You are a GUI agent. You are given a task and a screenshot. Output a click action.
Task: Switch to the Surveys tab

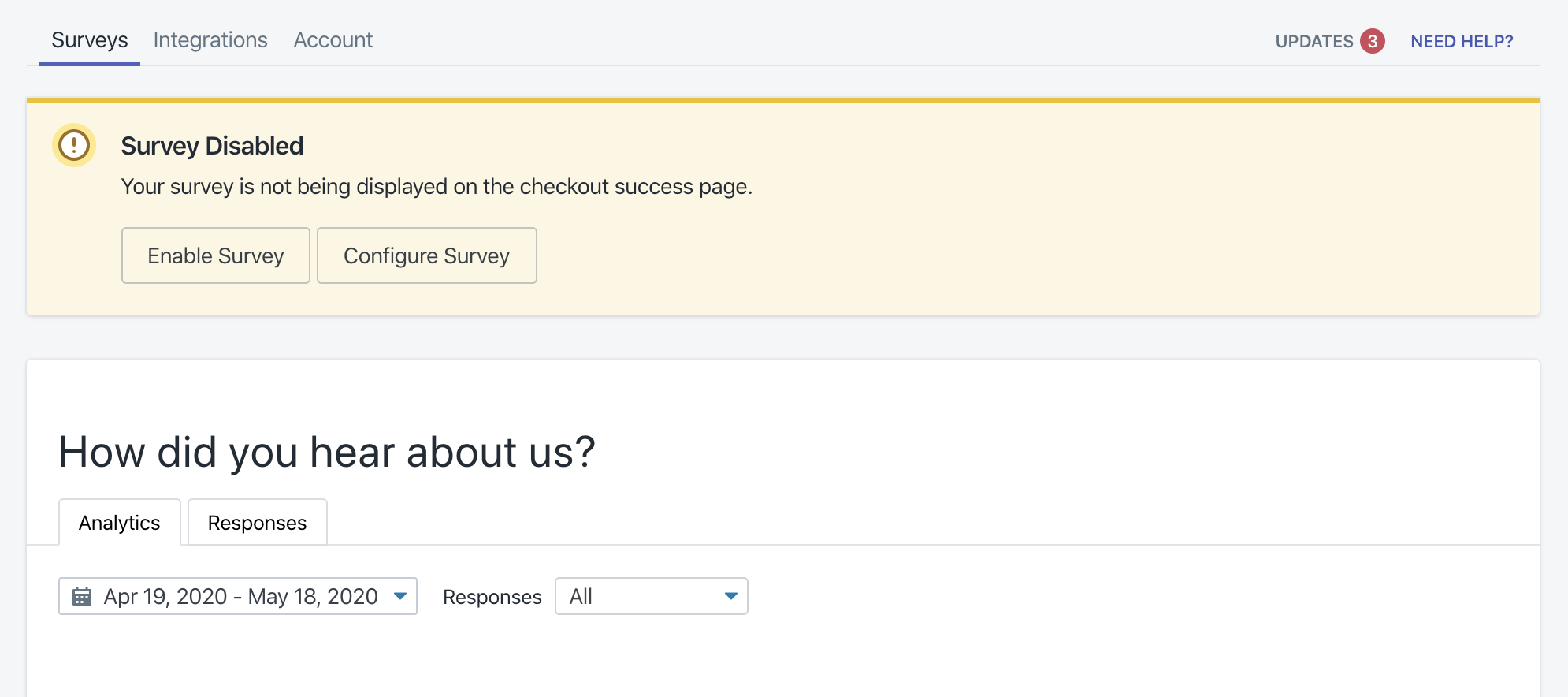tap(90, 40)
